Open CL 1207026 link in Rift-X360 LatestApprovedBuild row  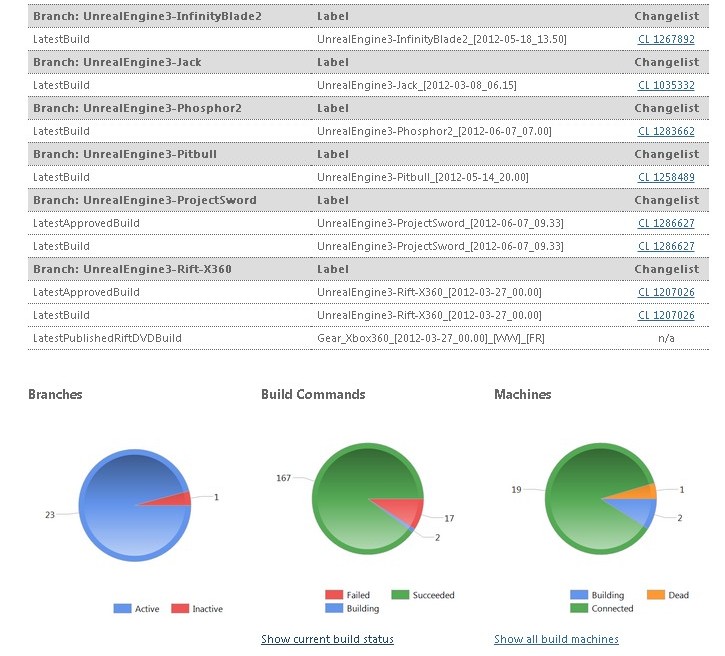[x=666, y=292]
